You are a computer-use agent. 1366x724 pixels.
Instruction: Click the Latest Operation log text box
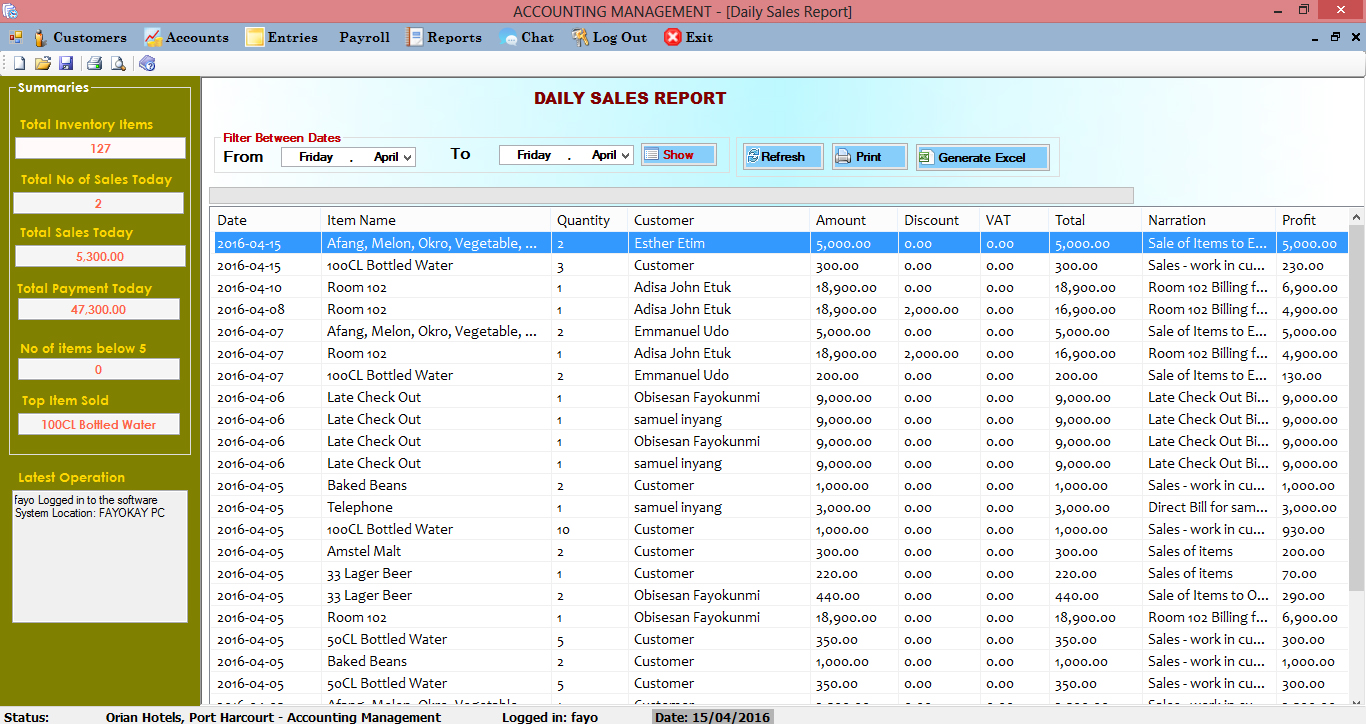[x=100, y=556]
